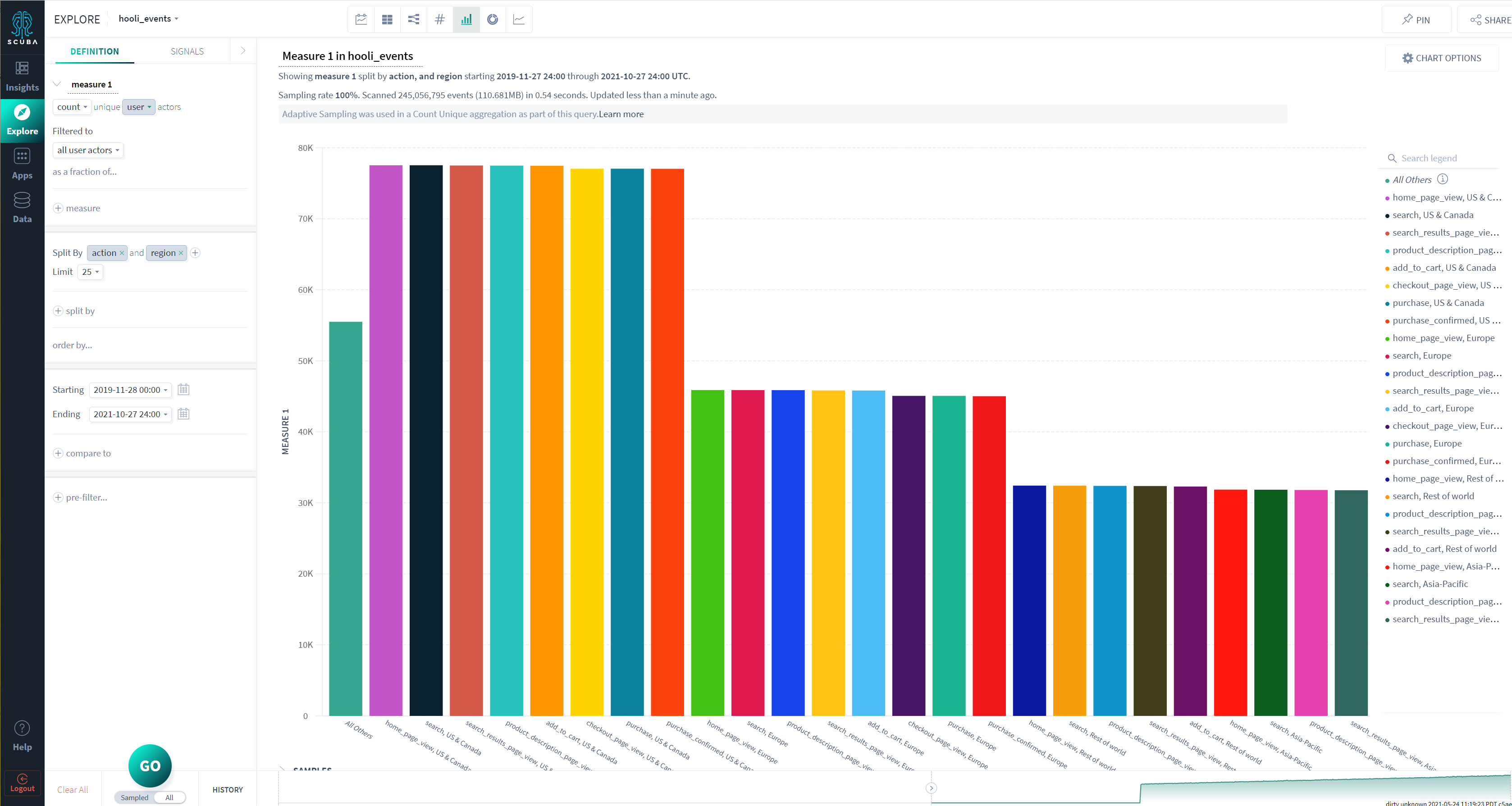Image resolution: width=1512 pixels, height=806 pixels.
Task: Open Data in the sidebar
Action: point(22,208)
